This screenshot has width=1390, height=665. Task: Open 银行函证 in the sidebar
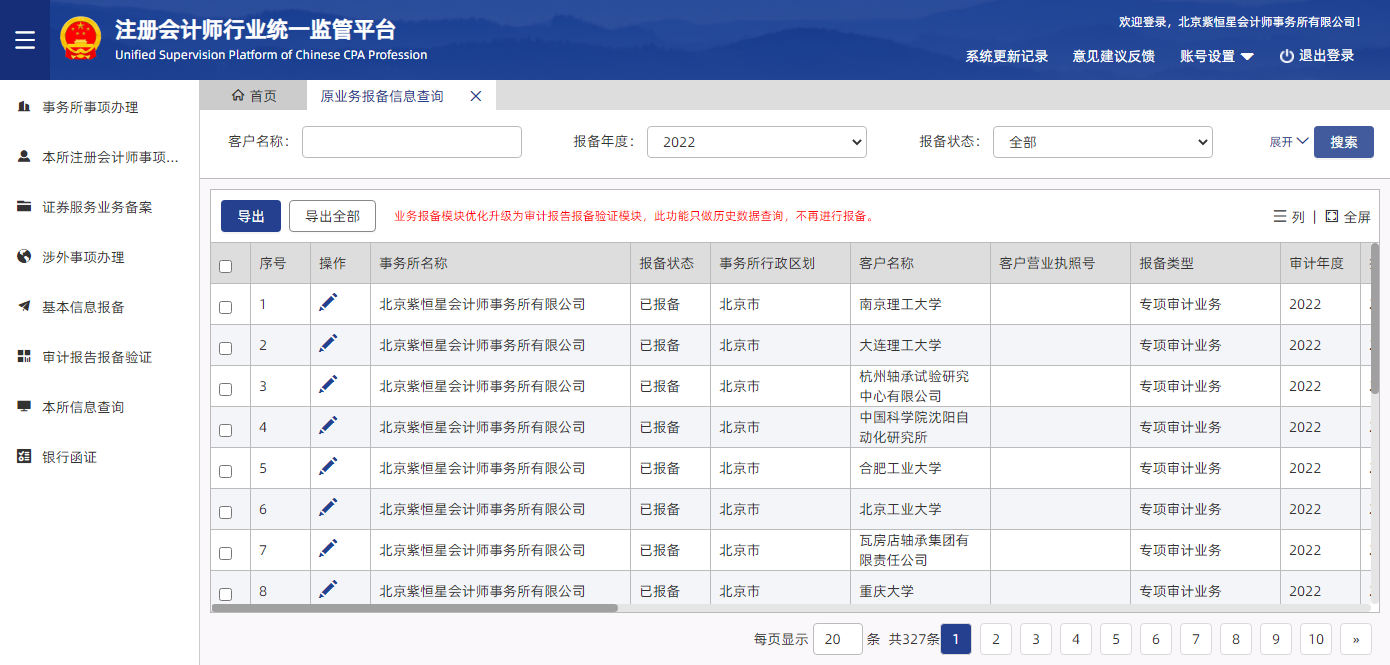coord(69,457)
